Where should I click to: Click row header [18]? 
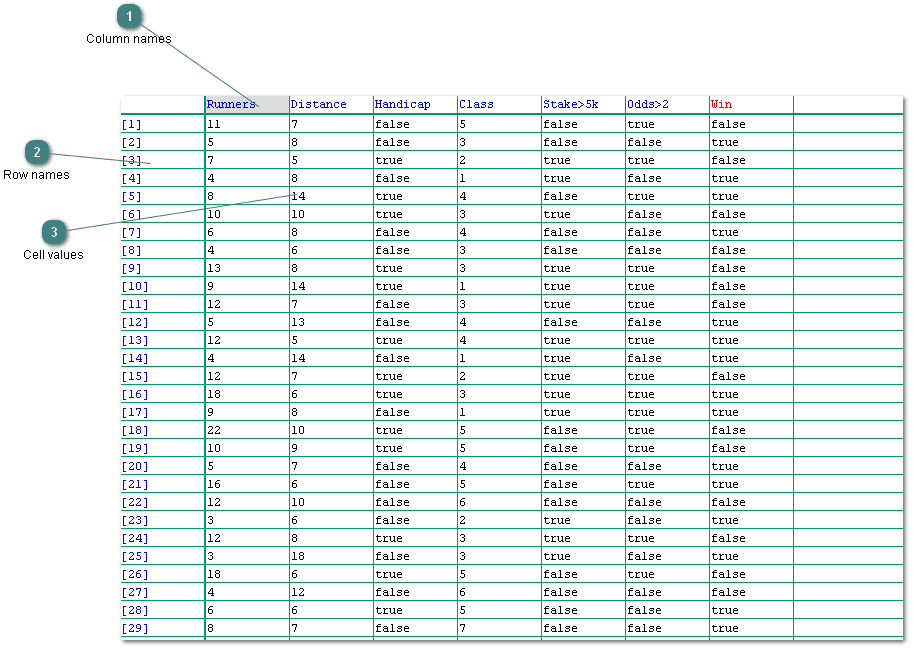pyautogui.click(x=134, y=430)
